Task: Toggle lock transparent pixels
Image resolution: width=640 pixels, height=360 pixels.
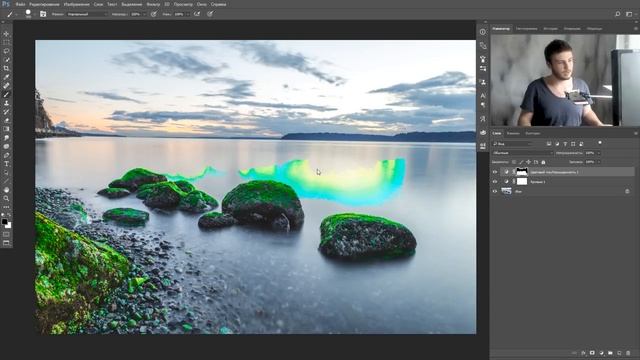Action: coord(513,162)
